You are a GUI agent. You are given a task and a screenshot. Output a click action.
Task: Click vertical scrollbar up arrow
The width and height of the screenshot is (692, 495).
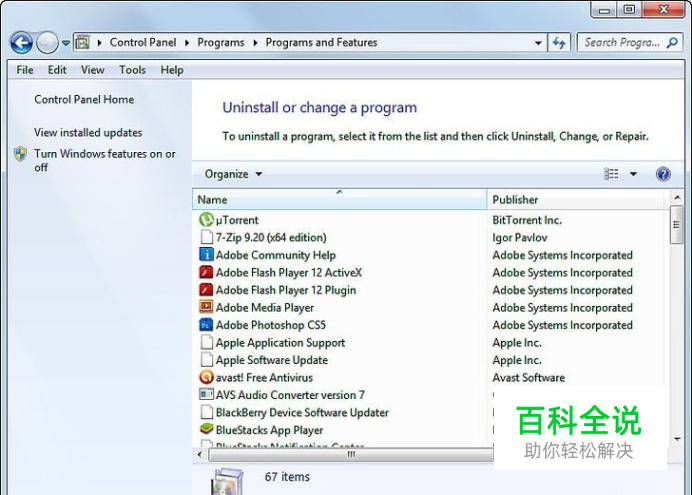pos(677,198)
